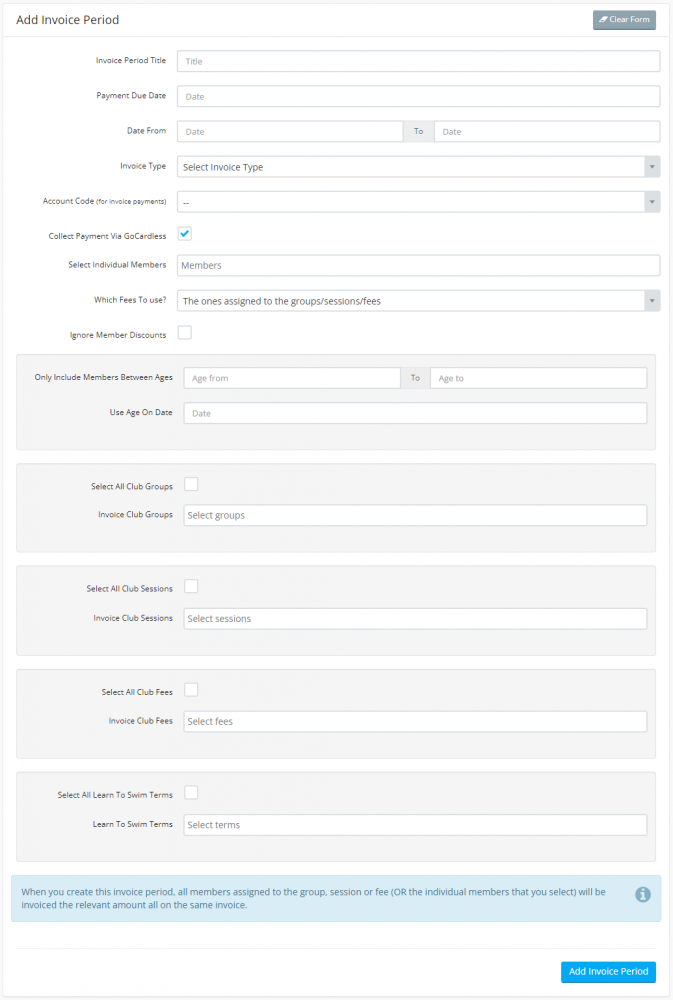The height and width of the screenshot is (1000, 673).
Task: Enable Ignore Member Discounts
Action: [183, 331]
